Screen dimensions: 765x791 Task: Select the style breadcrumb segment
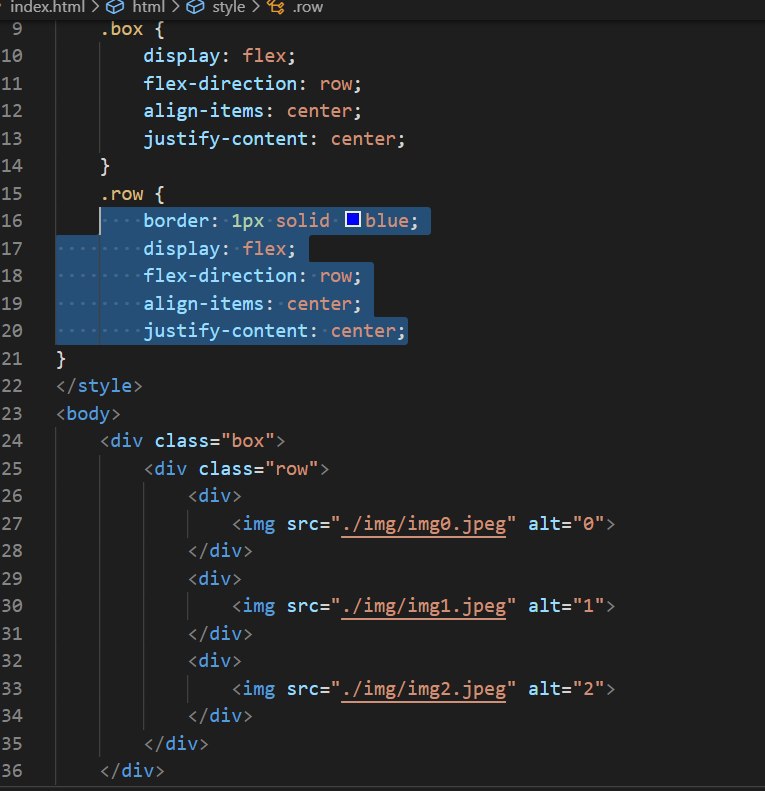tap(228, 7)
